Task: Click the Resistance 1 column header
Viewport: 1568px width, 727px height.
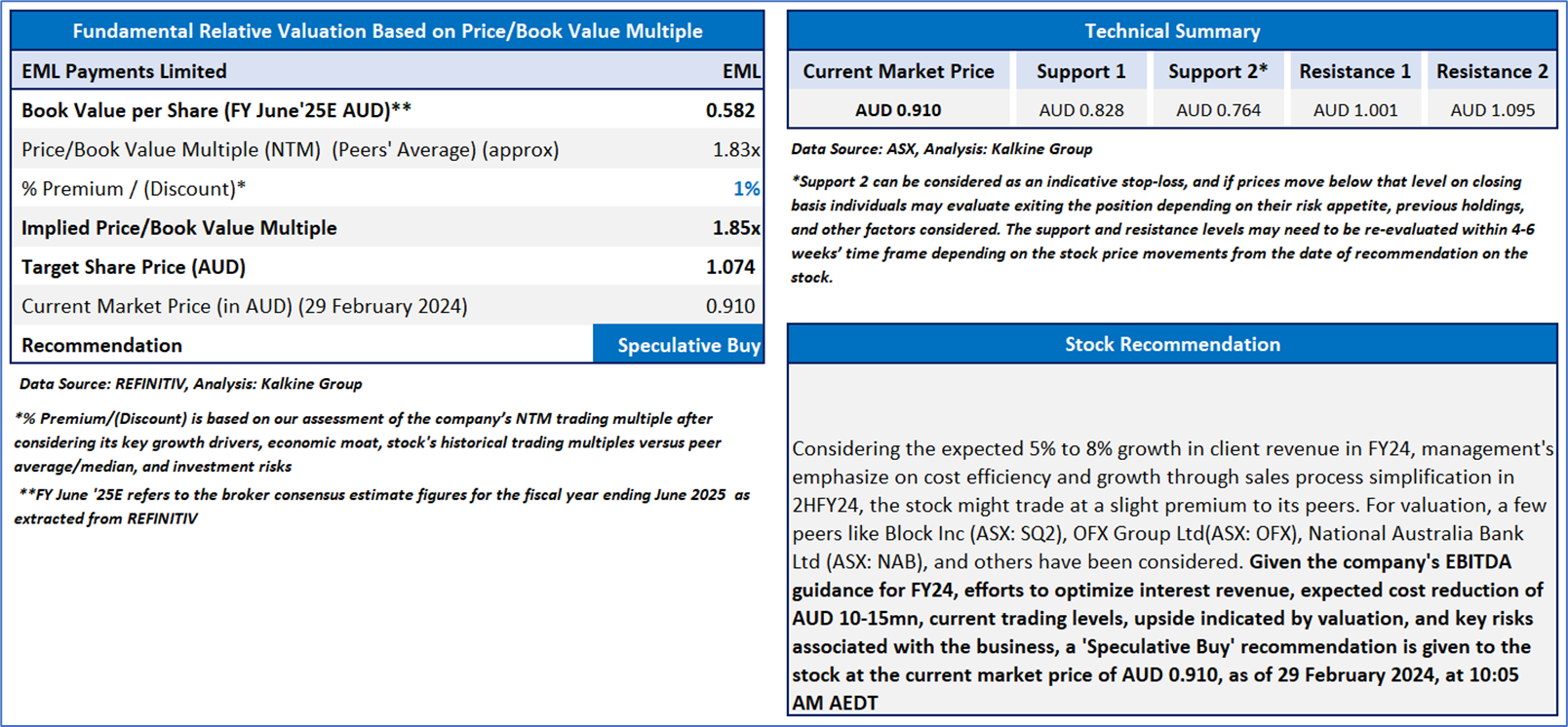Action: 1354,71
